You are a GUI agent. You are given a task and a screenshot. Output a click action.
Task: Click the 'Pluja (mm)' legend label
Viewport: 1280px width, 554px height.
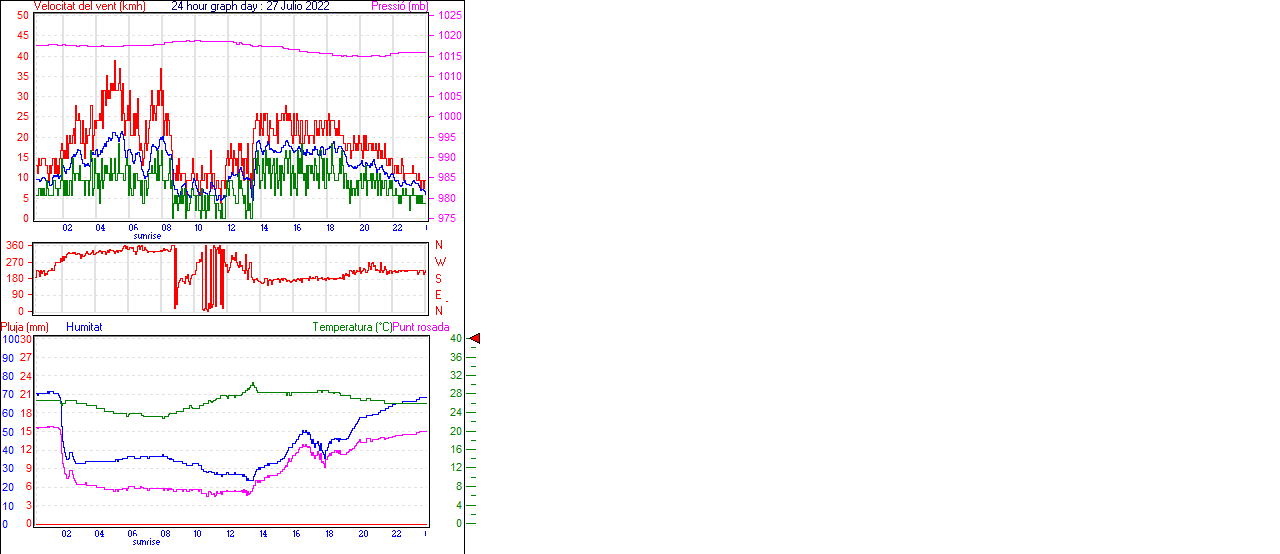point(25,327)
